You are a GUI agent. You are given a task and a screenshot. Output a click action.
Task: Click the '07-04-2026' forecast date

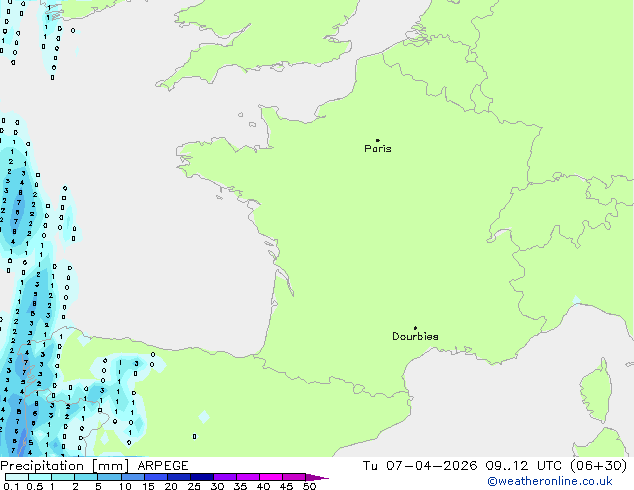431,466
